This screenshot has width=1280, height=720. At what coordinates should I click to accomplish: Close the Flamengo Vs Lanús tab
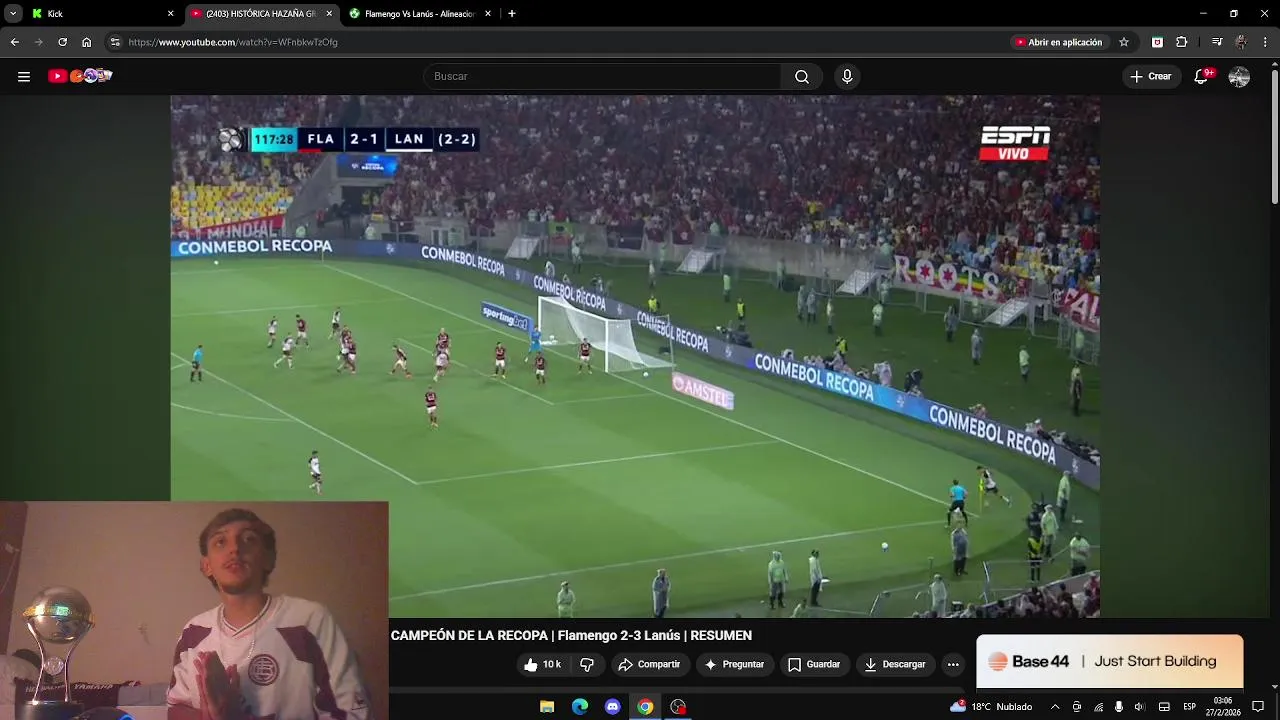coord(488,14)
